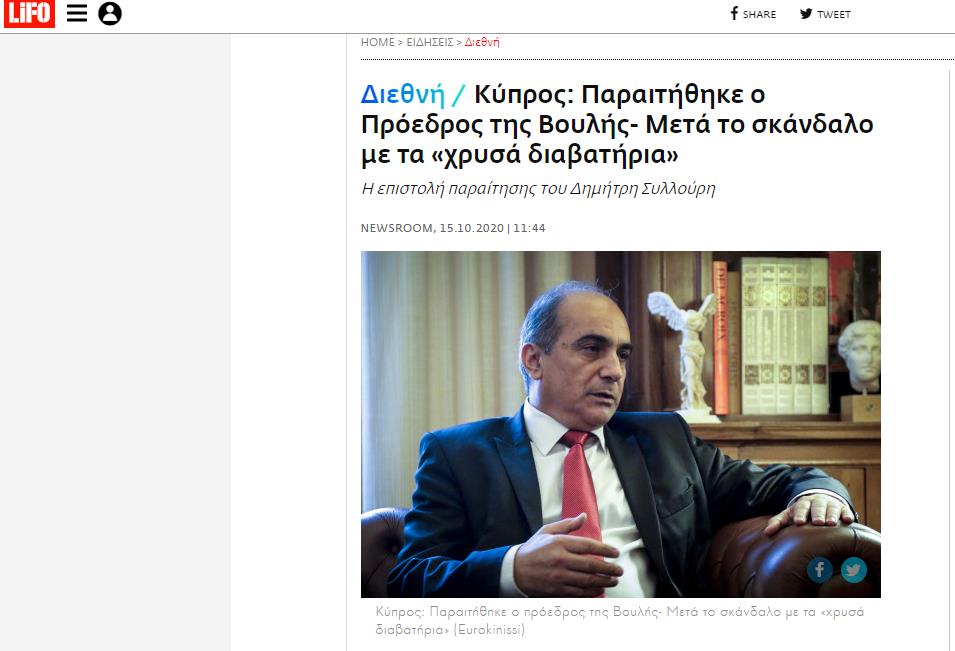This screenshot has height=651, width=955.
Task: Click the Twitter bird icon in the top header
Action: pos(806,13)
